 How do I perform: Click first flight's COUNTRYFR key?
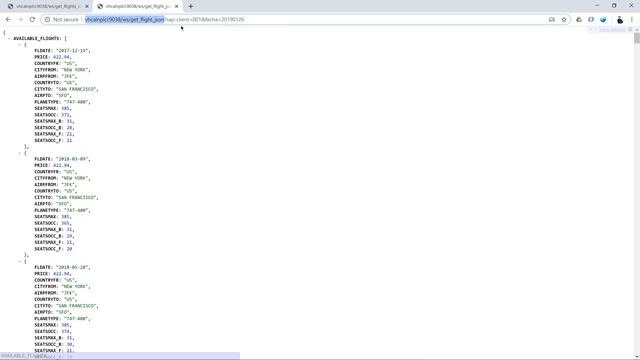(47, 64)
